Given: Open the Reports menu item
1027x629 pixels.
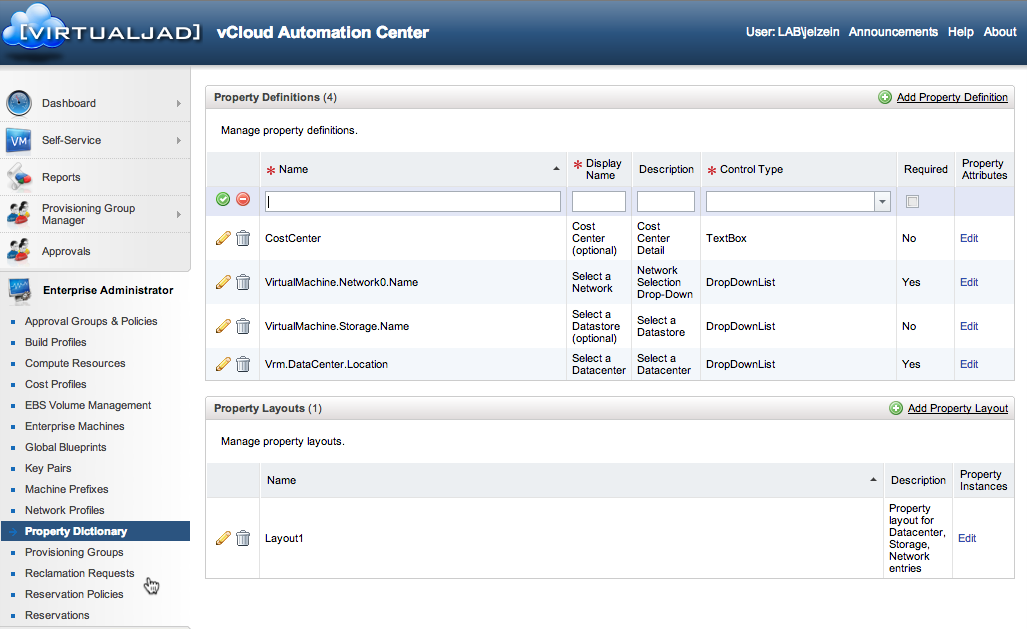Looking at the screenshot, I should tap(61, 177).
